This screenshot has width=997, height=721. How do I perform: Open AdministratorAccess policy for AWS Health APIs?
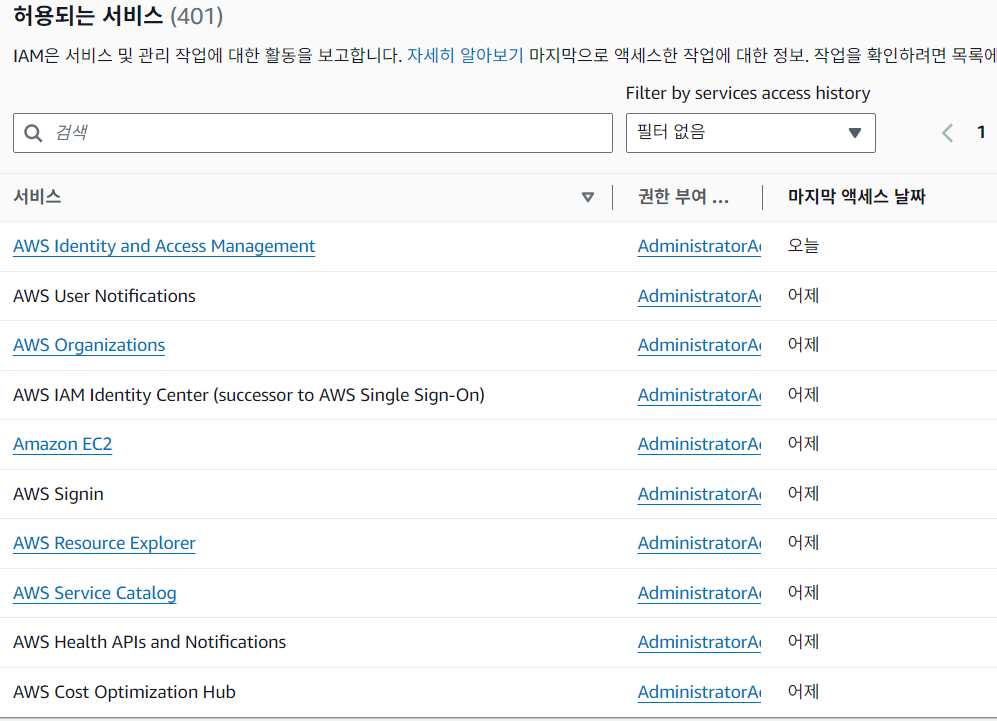[x=699, y=642]
